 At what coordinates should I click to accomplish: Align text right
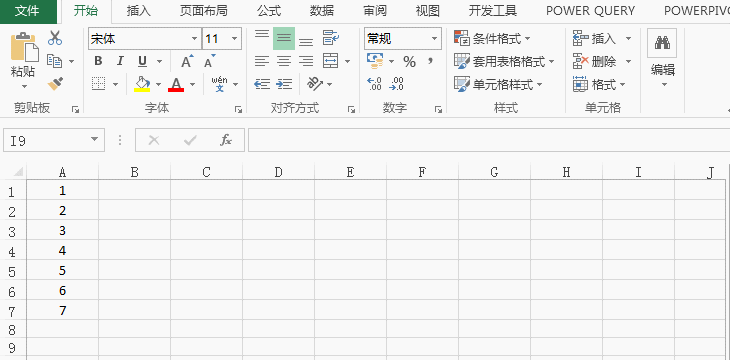pyautogui.click(x=306, y=61)
